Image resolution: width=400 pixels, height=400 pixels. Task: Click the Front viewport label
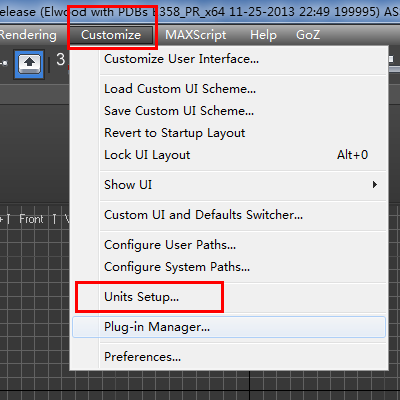click(31, 219)
